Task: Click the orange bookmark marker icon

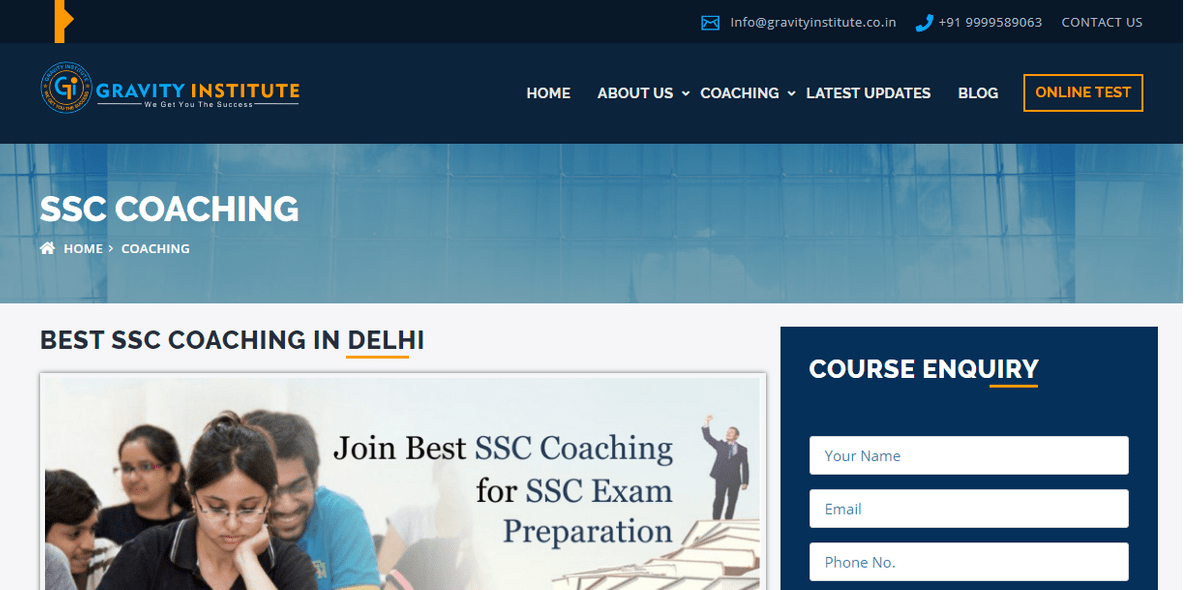Action: pyautogui.click(x=64, y=21)
